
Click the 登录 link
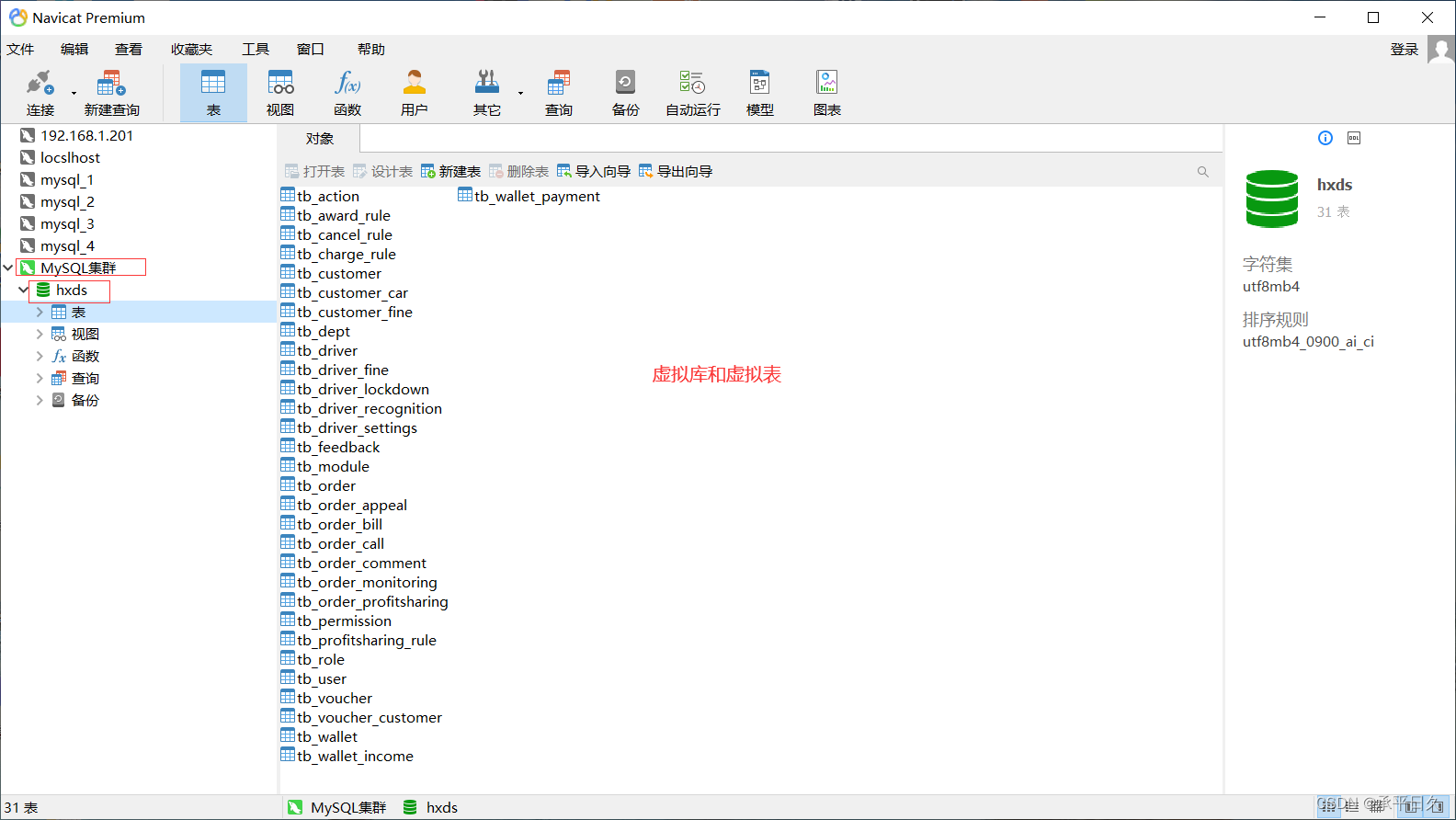1405,50
